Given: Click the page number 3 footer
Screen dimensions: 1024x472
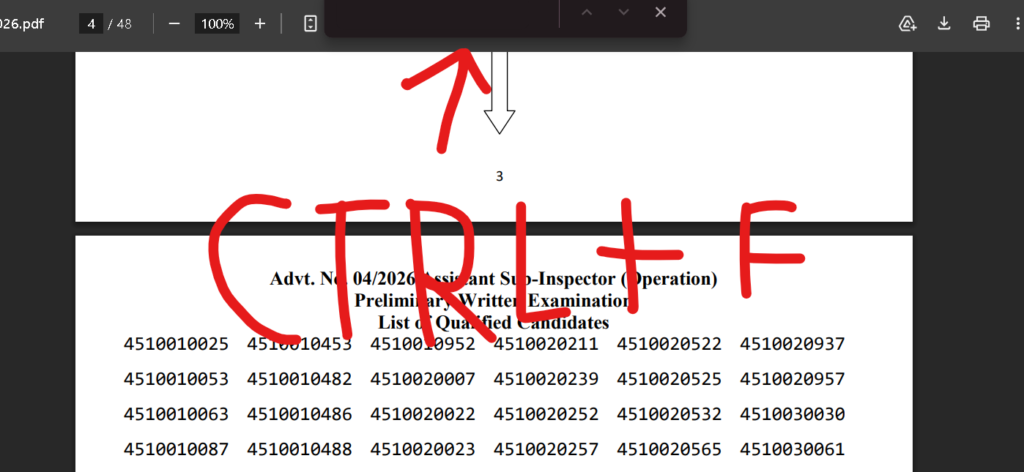Looking at the screenshot, I should point(500,176).
